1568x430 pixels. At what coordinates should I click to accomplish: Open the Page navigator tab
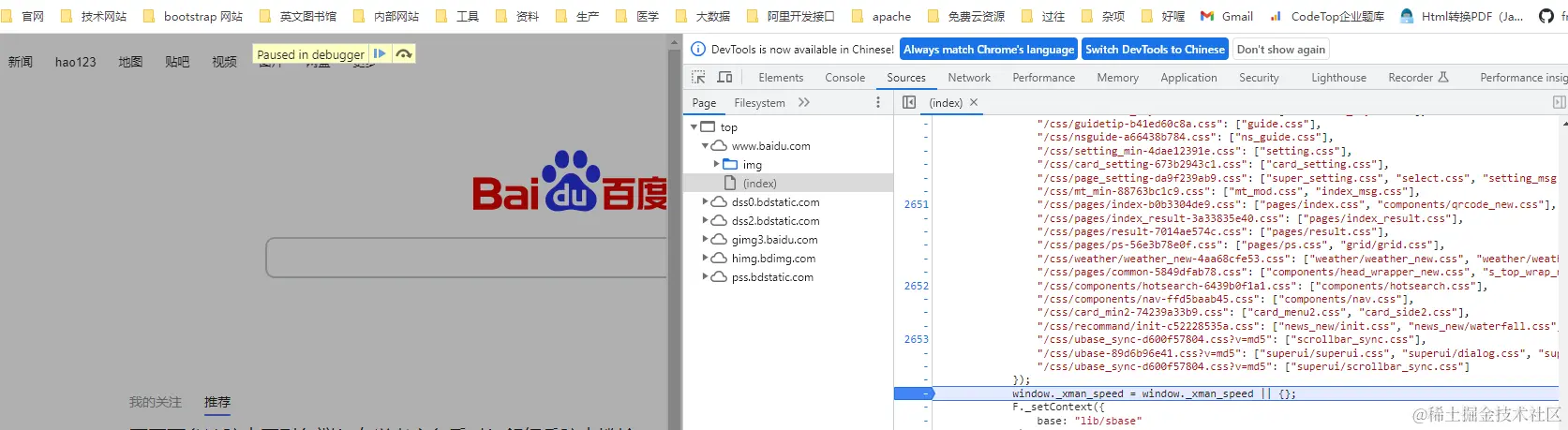click(x=704, y=102)
